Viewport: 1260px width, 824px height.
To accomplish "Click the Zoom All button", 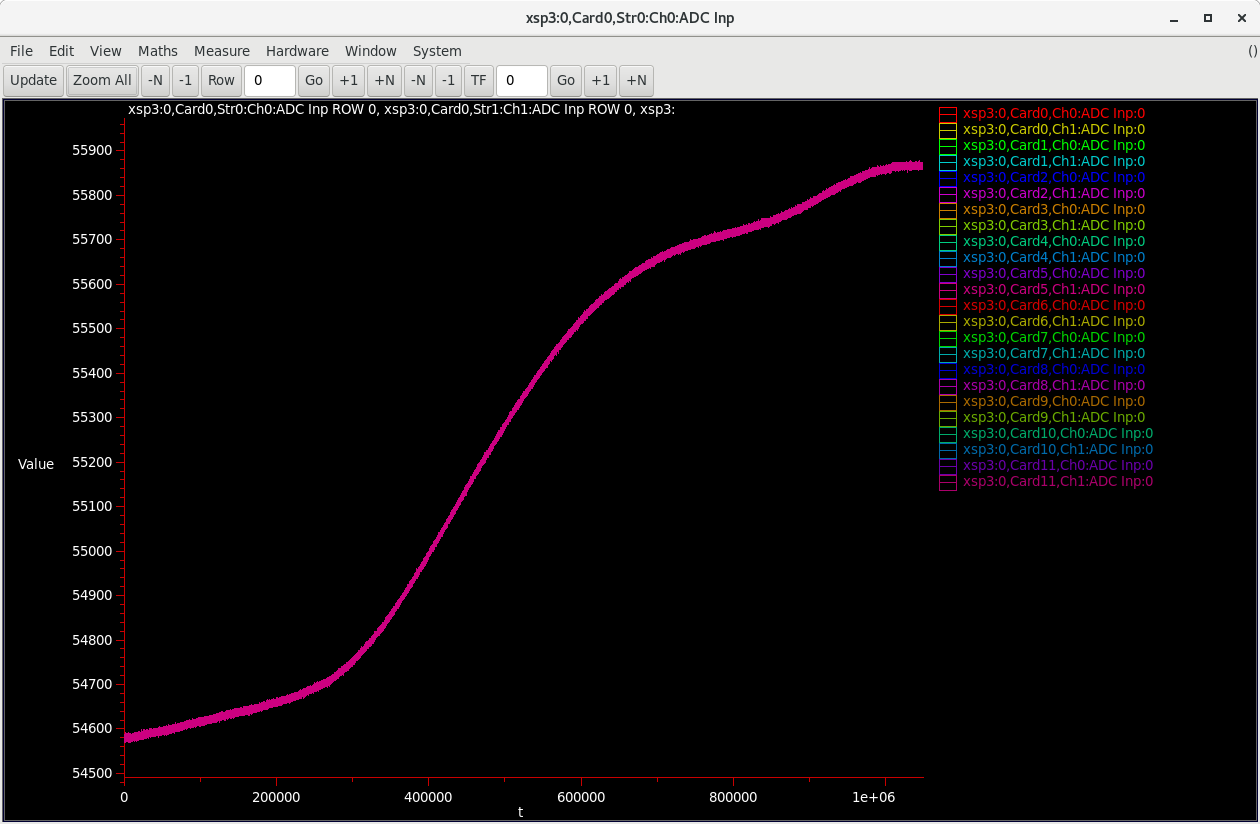I will click(x=102, y=80).
